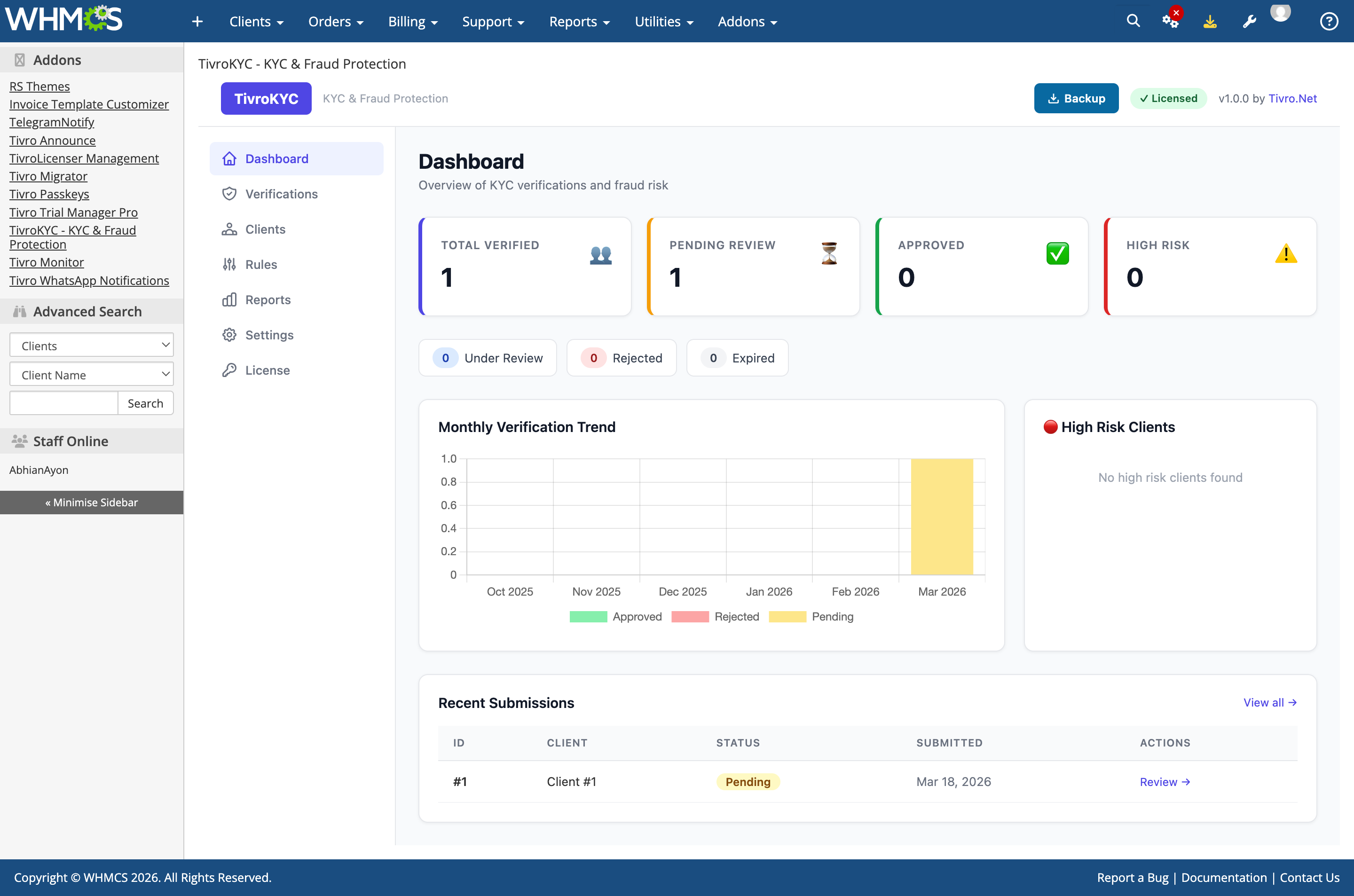Click the search magnifier icon in top bar
This screenshot has width=1354, height=896.
point(1133,21)
